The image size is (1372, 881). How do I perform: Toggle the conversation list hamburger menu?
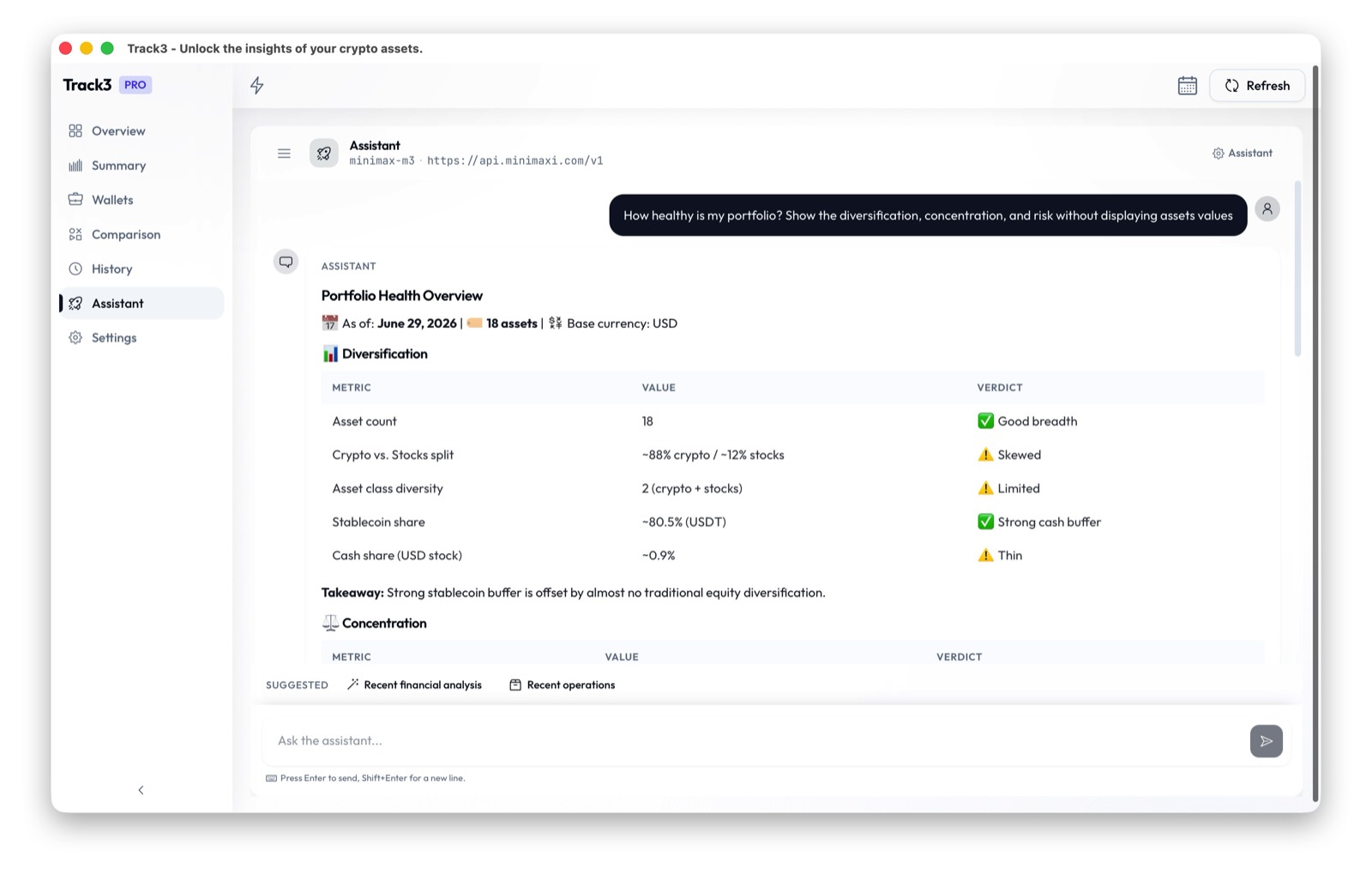tap(284, 154)
